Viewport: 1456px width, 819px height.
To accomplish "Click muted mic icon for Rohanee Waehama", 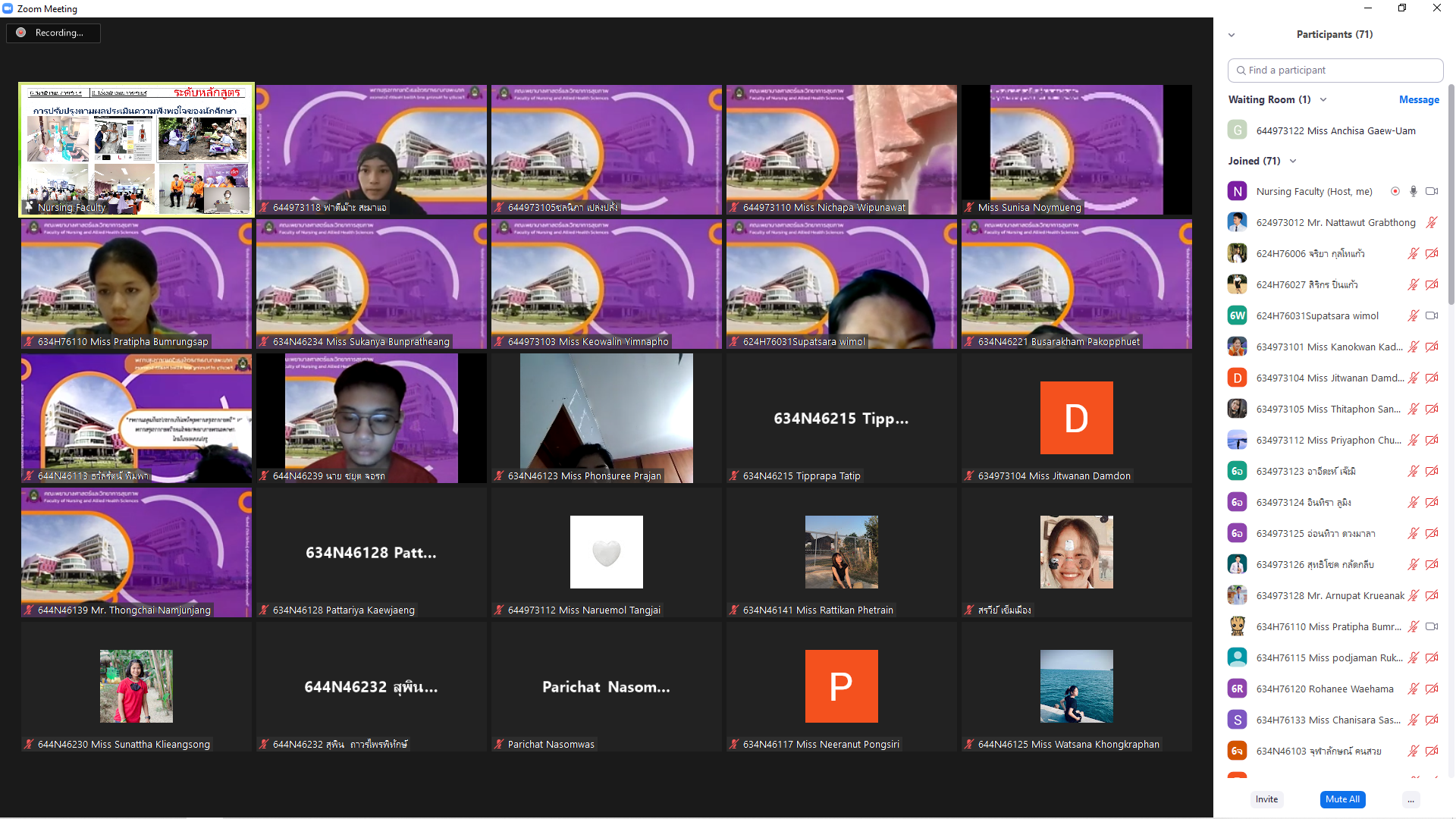I will pos(1414,689).
